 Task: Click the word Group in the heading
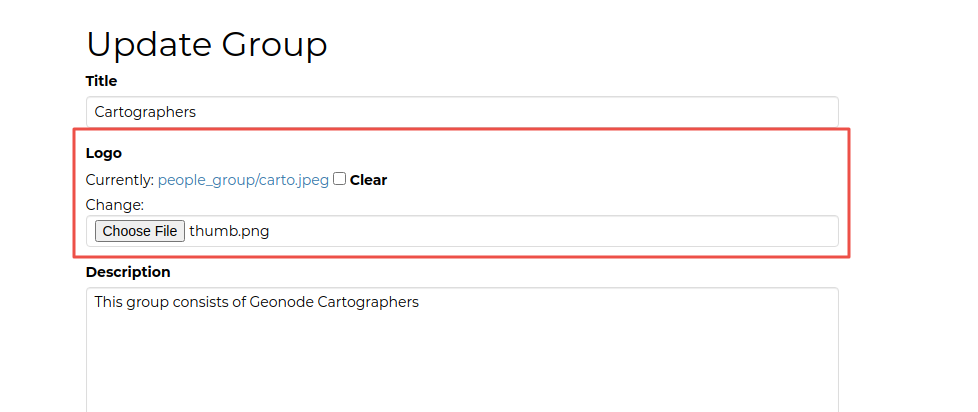(273, 44)
